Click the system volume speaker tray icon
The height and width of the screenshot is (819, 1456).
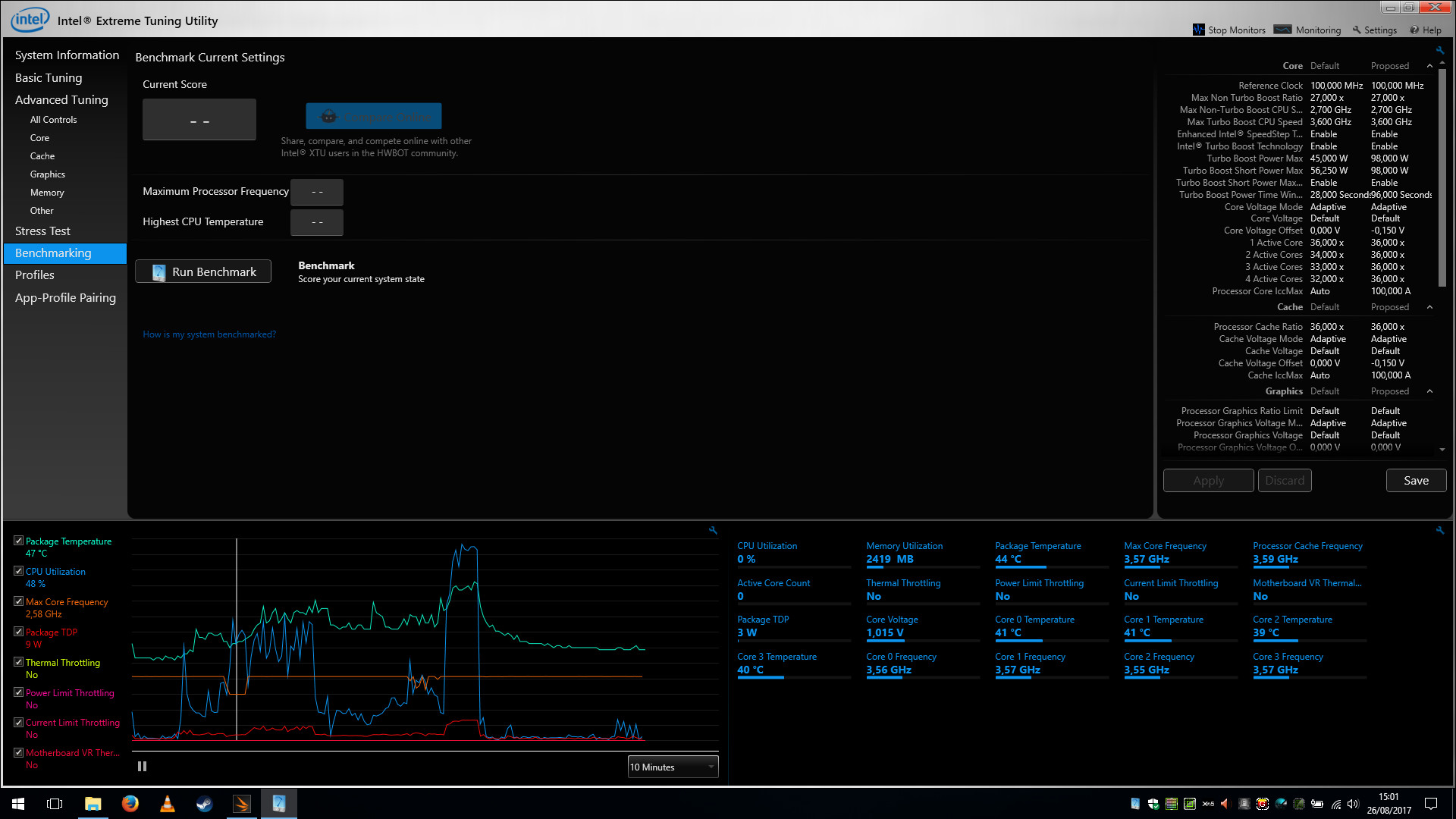[x=1354, y=804]
